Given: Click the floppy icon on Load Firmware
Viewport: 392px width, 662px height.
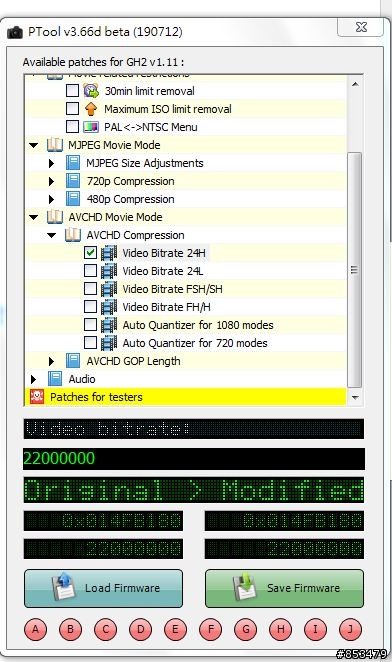Looking at the screenshot, I should pyautogui.click(x=63, y=587).
